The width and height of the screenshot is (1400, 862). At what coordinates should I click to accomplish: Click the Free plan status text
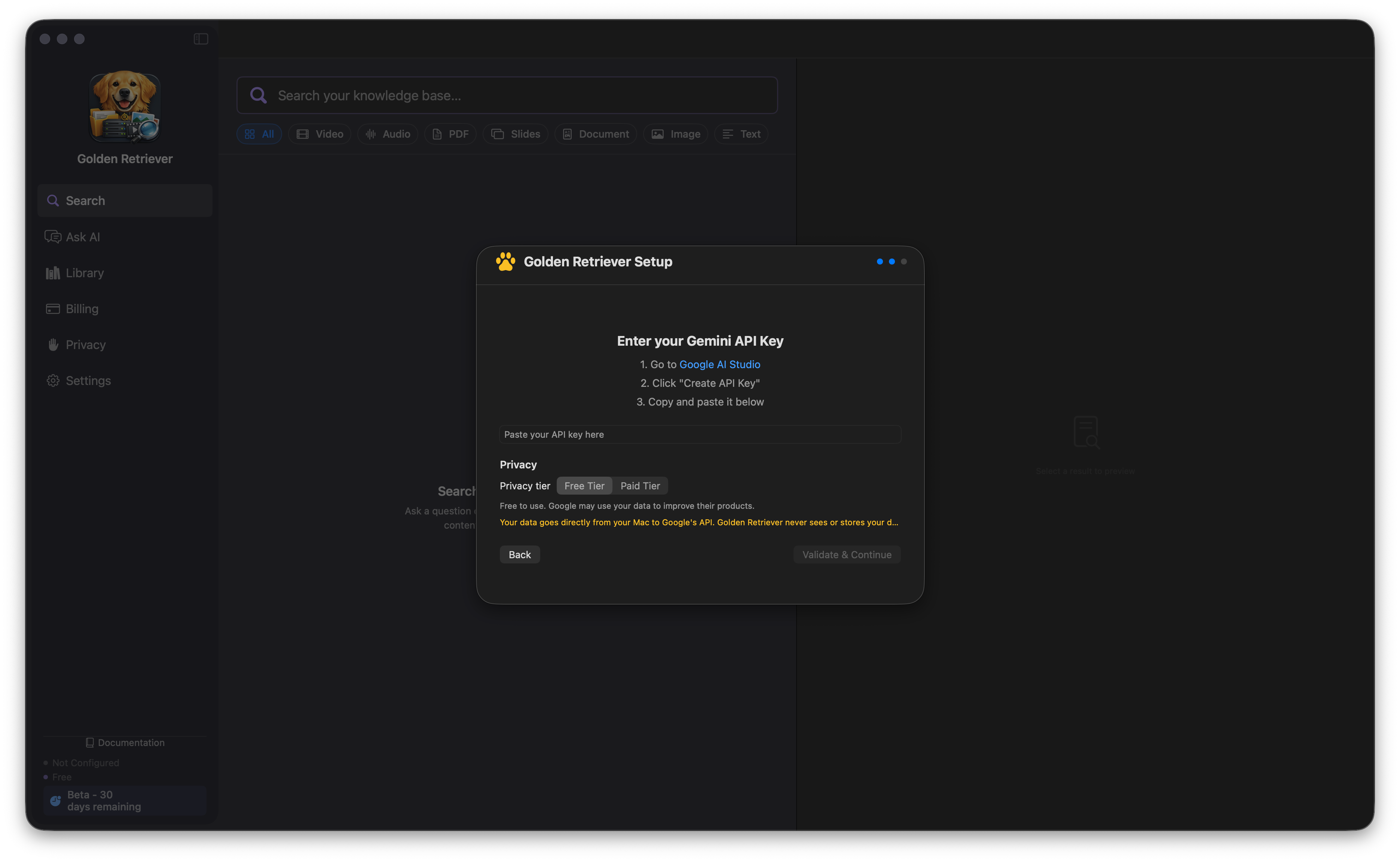[x=62, y=777]
